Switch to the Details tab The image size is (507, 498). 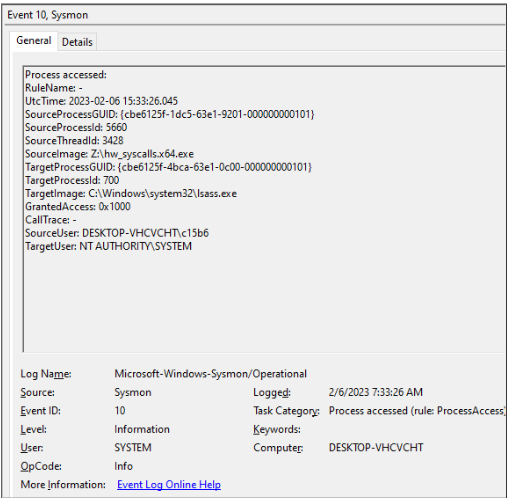click(x=77, y=42)
